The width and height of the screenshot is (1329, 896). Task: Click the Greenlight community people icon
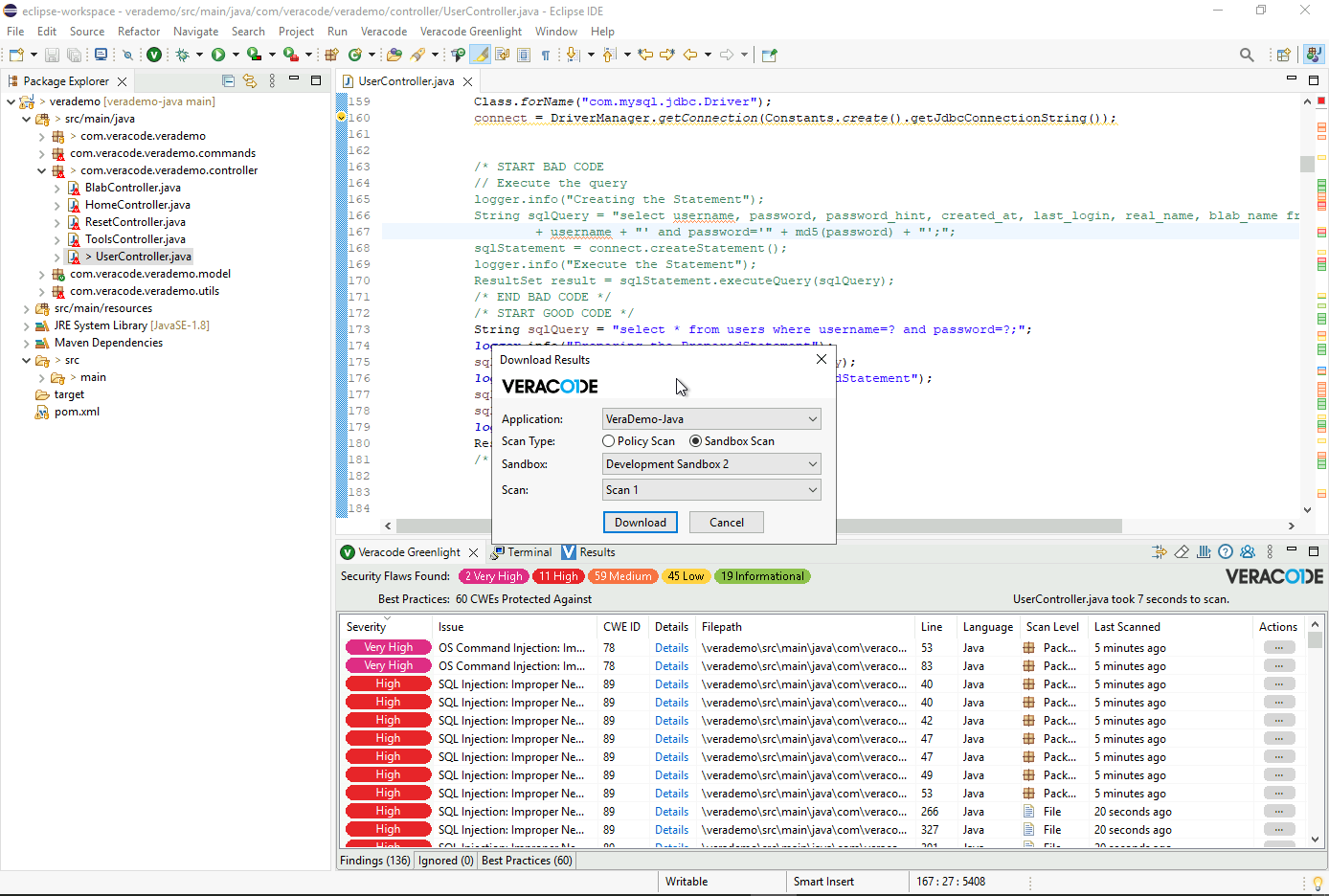[1248, 552]
